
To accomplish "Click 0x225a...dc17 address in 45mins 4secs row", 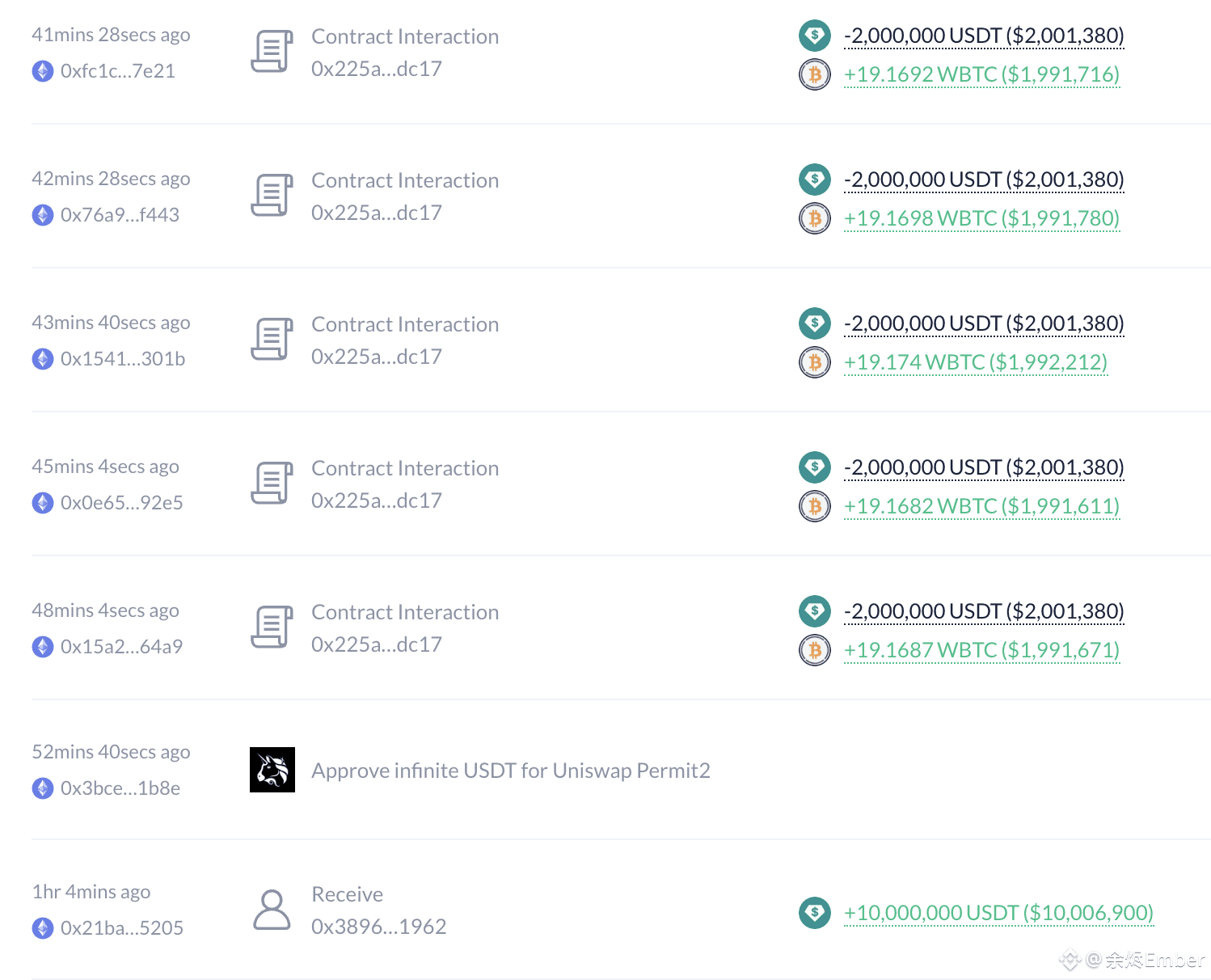I will click(377, 501).
